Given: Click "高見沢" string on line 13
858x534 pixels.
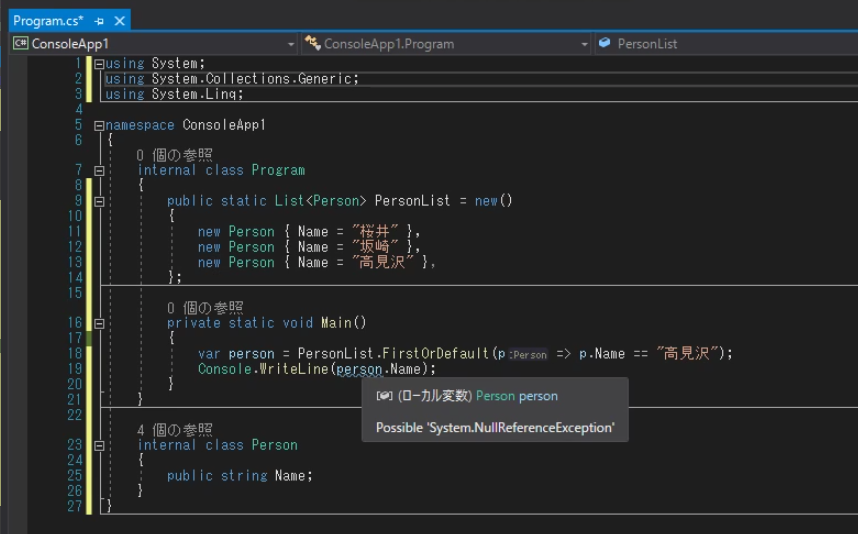Looking at the screenshot, I should point(382,262).
